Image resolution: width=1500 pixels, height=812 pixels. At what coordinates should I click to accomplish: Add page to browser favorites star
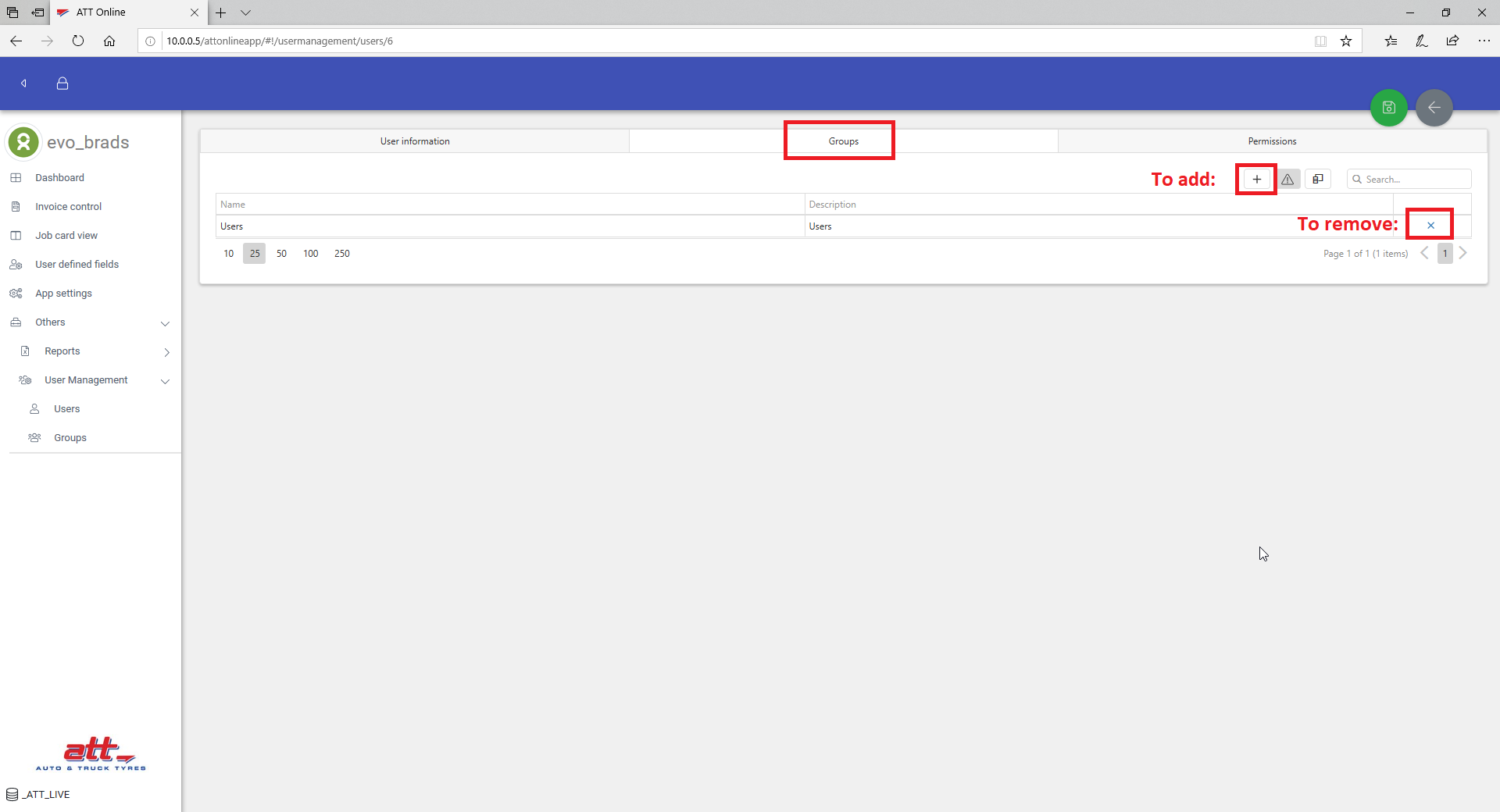[x=1346, y=41]
